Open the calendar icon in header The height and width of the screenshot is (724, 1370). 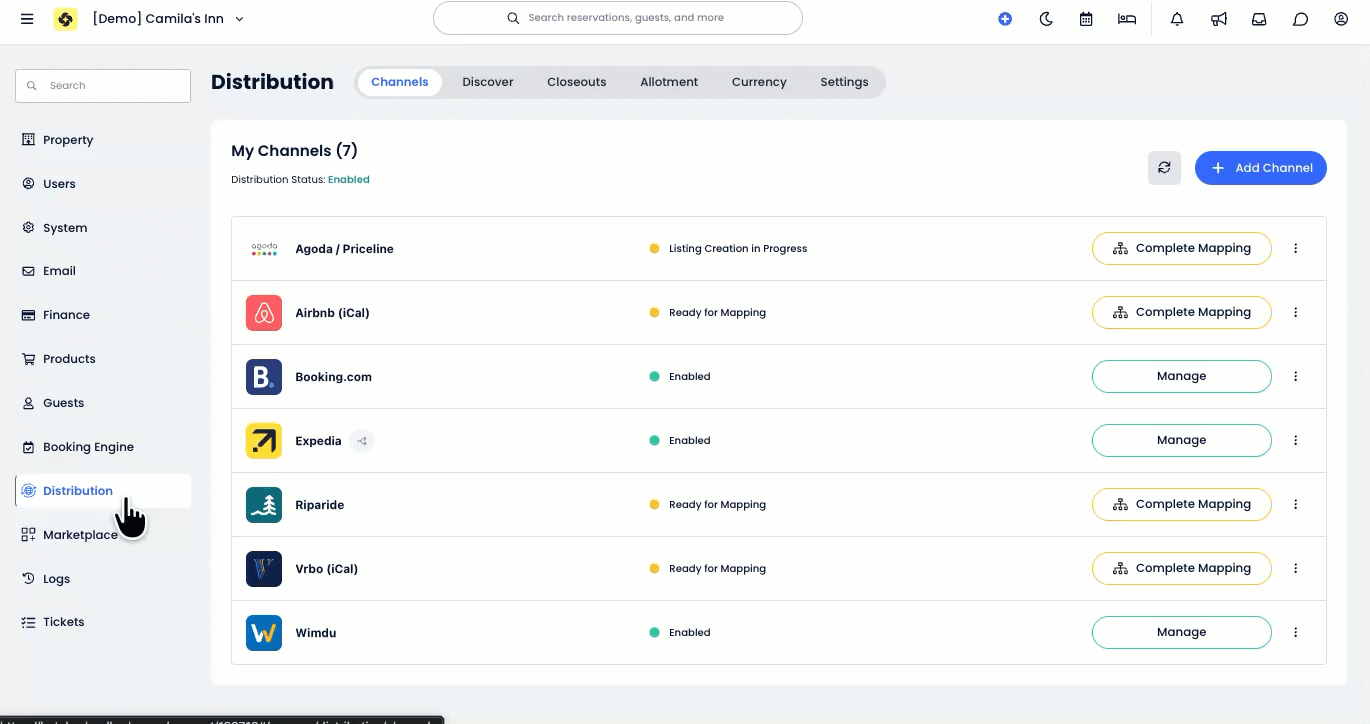click(x=1086, y=19)
